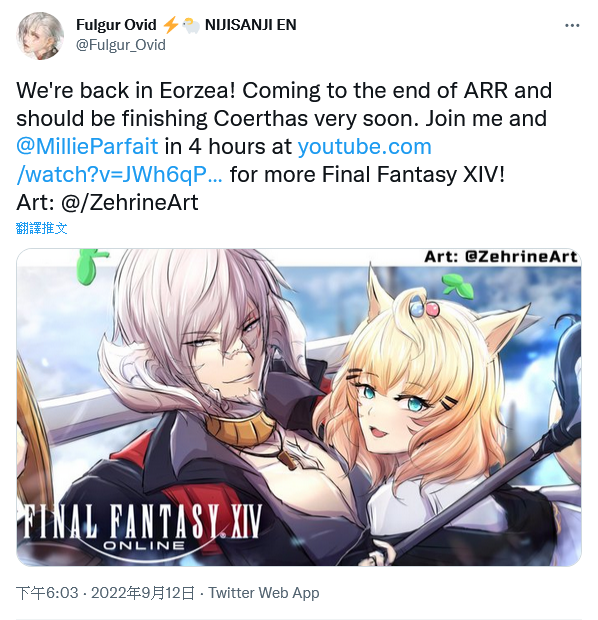
Task: Open the @Fulgur_Ovid handle link
Action: point(121,45)
